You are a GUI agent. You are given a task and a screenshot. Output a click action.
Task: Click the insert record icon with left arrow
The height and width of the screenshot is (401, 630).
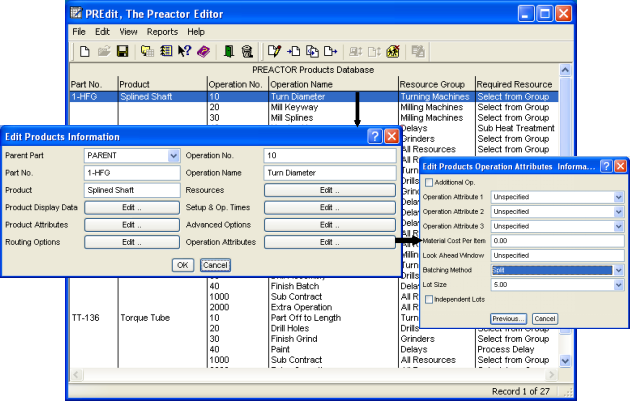[x=294, y=51]
